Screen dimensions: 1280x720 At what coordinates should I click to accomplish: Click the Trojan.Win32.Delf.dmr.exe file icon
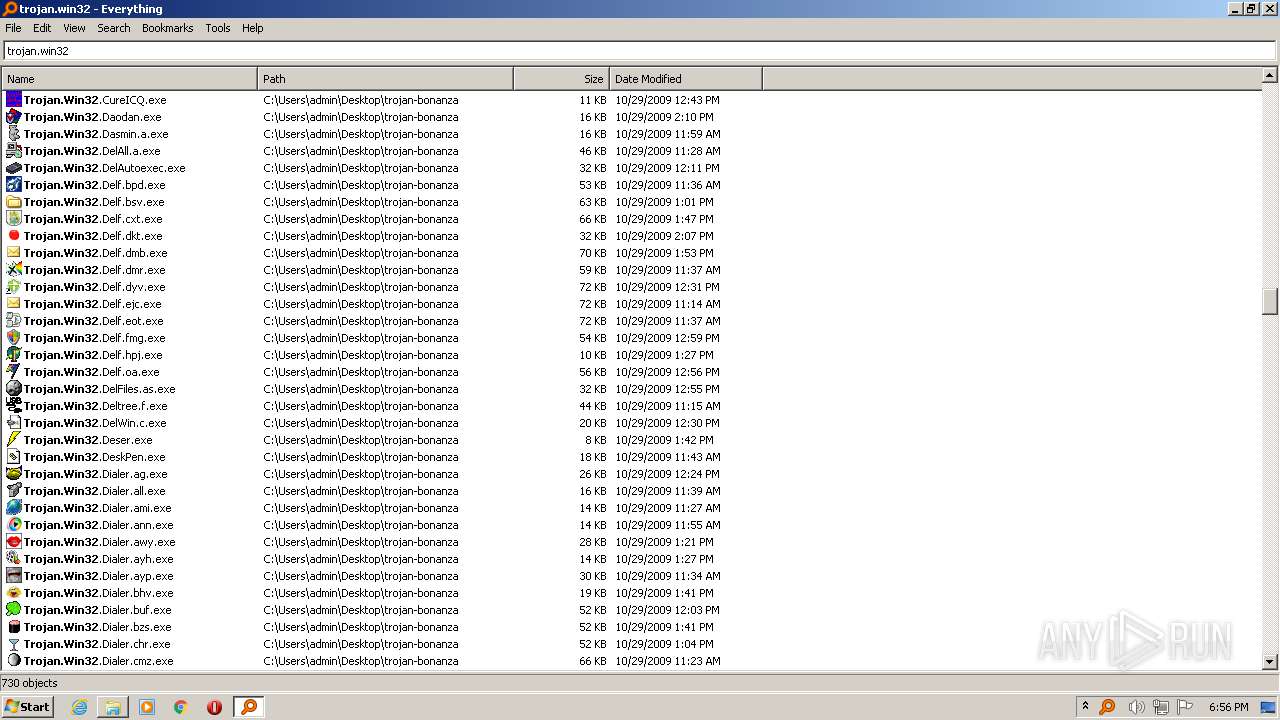(x=14, y=270)
